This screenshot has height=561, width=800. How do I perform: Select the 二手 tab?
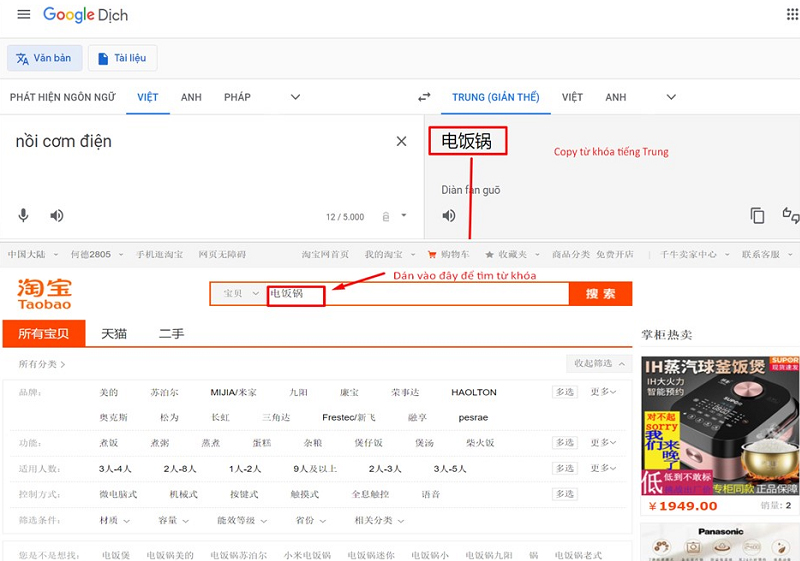point(171,334)
